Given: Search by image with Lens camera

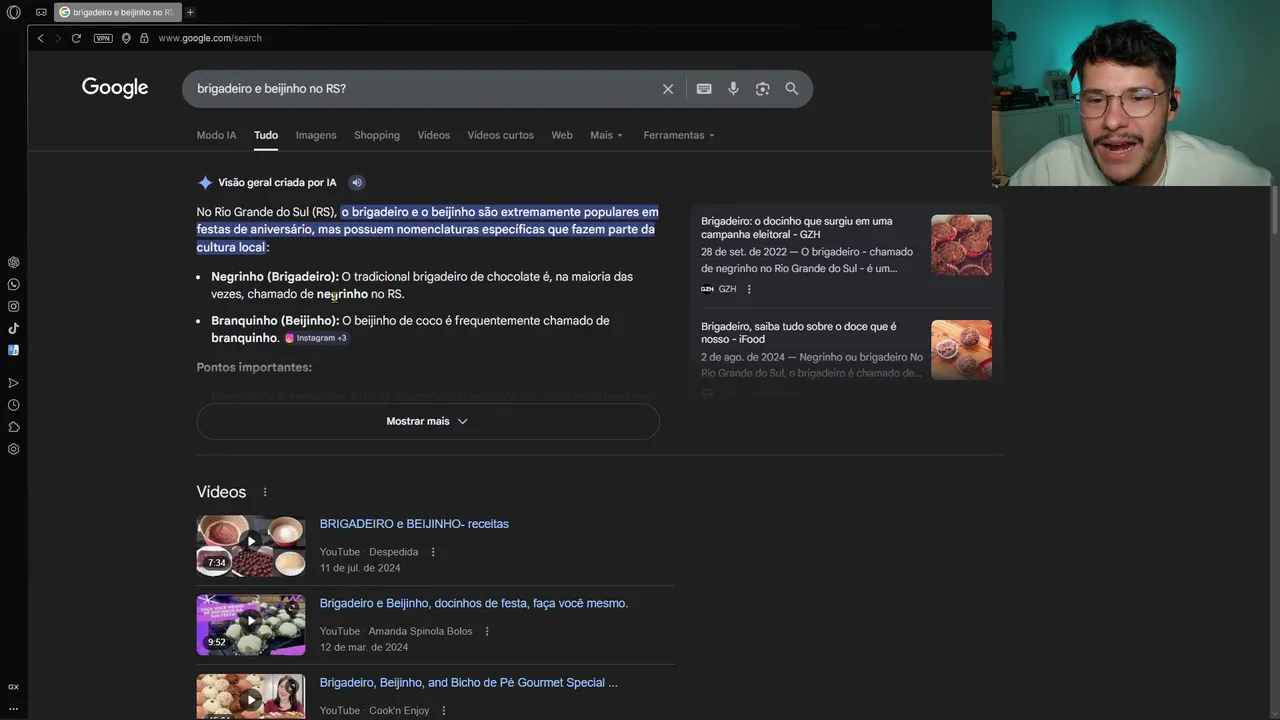Looking at the screenshot, I should coord(762,89).
